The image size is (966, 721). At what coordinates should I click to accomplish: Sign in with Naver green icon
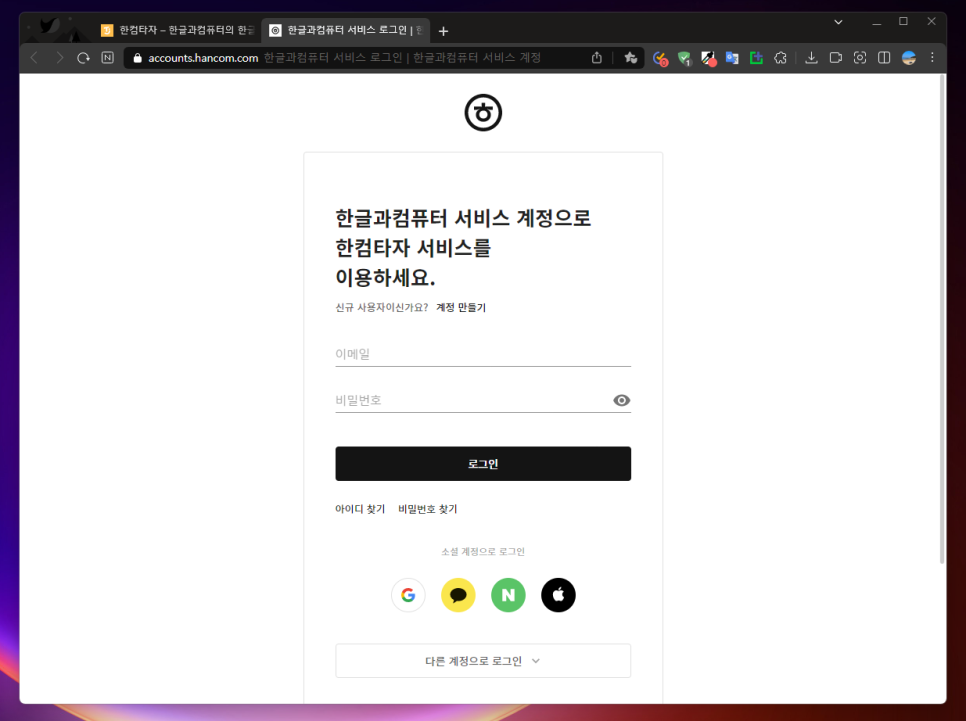pyautogui.click(x=508, y=595)
